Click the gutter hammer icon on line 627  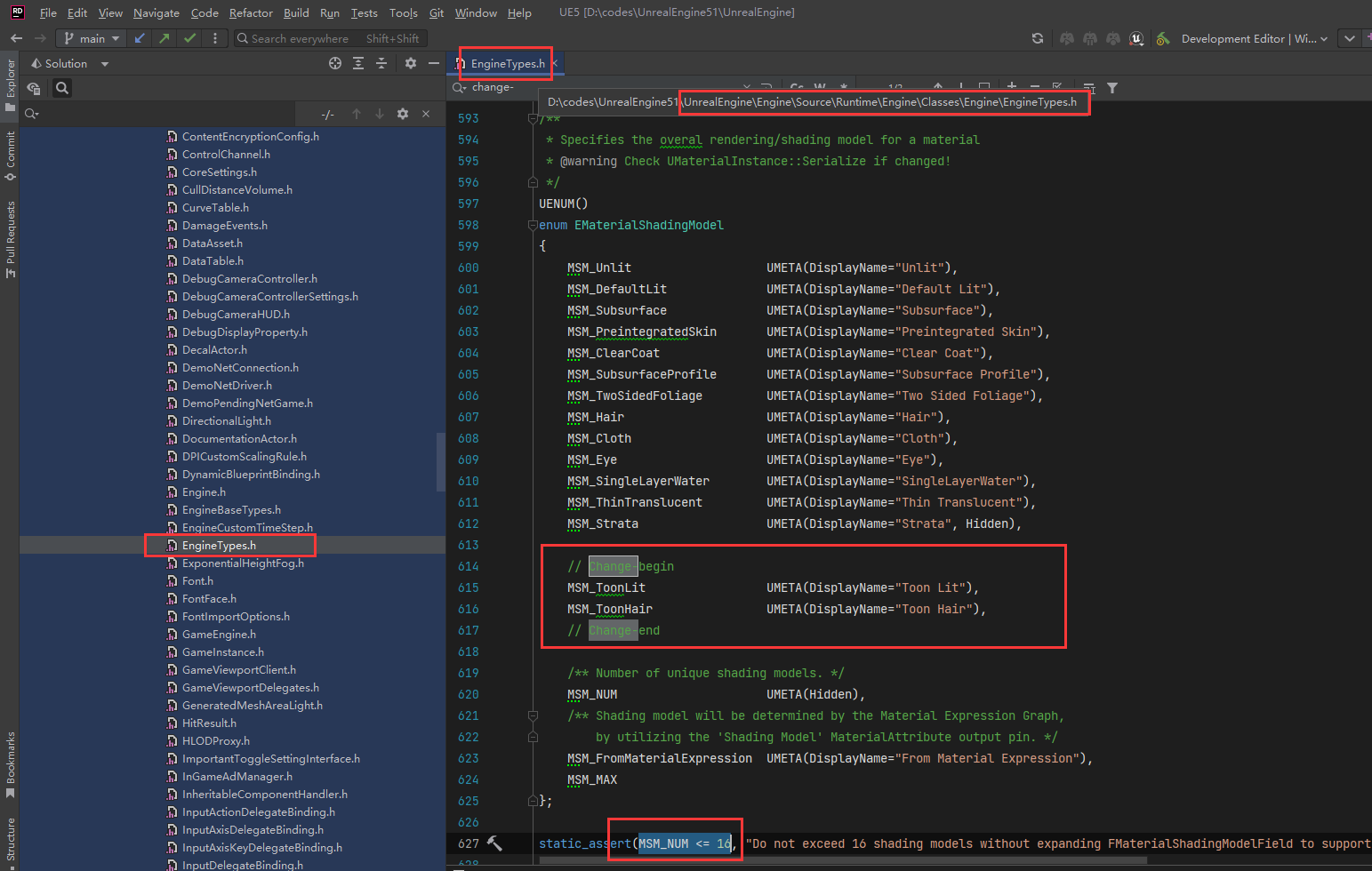(495, 843)
